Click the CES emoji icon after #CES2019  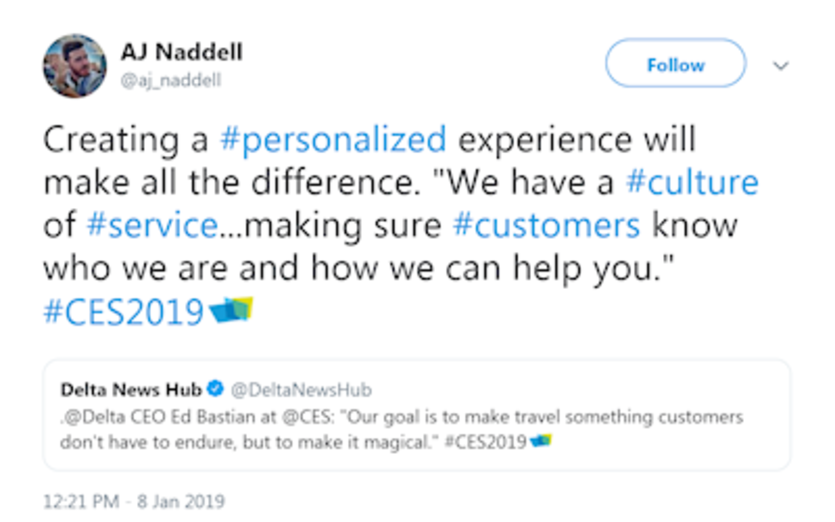(x=232, y=310)
